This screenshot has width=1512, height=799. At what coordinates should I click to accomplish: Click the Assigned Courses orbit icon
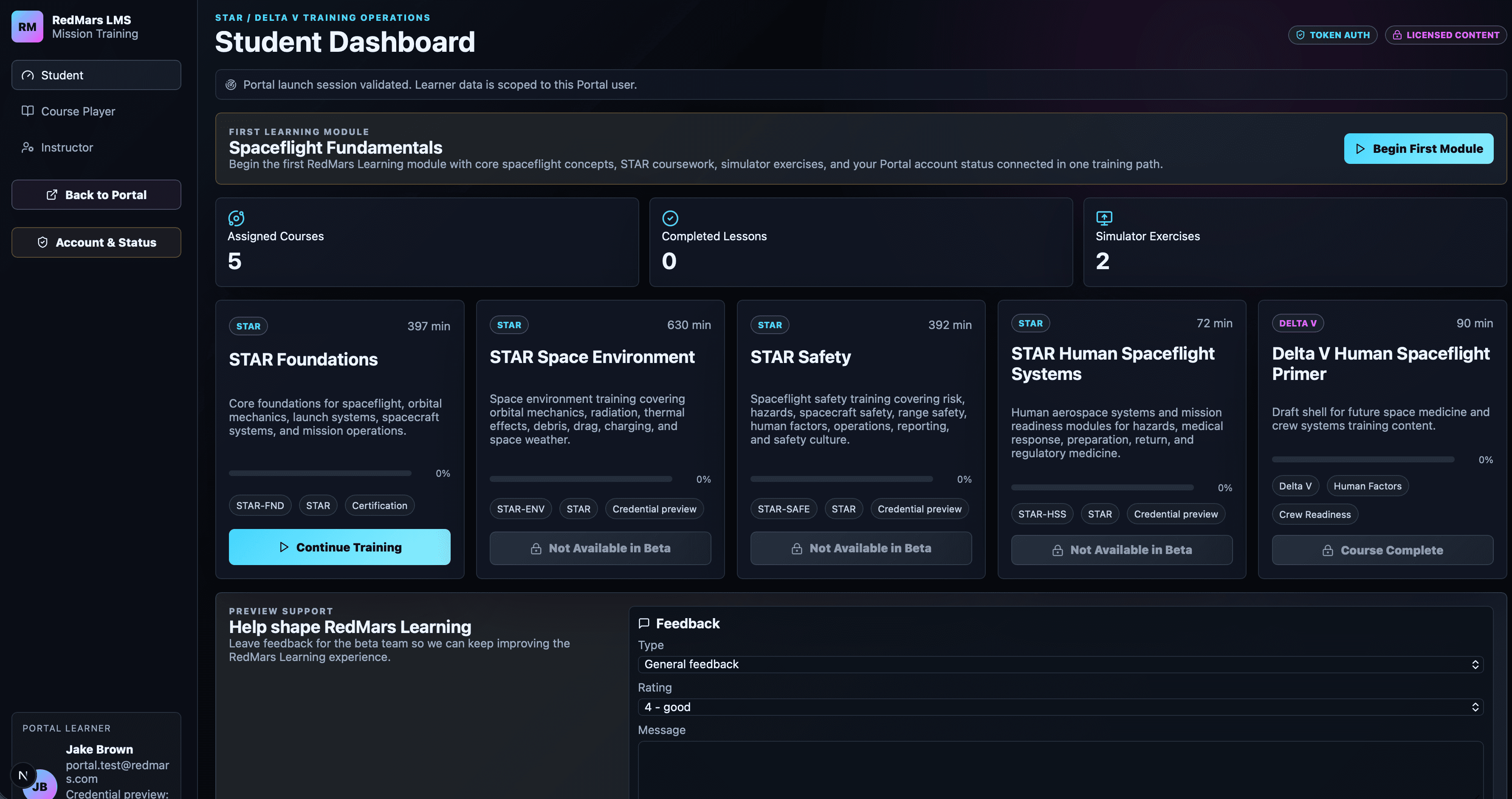point(236,218)
